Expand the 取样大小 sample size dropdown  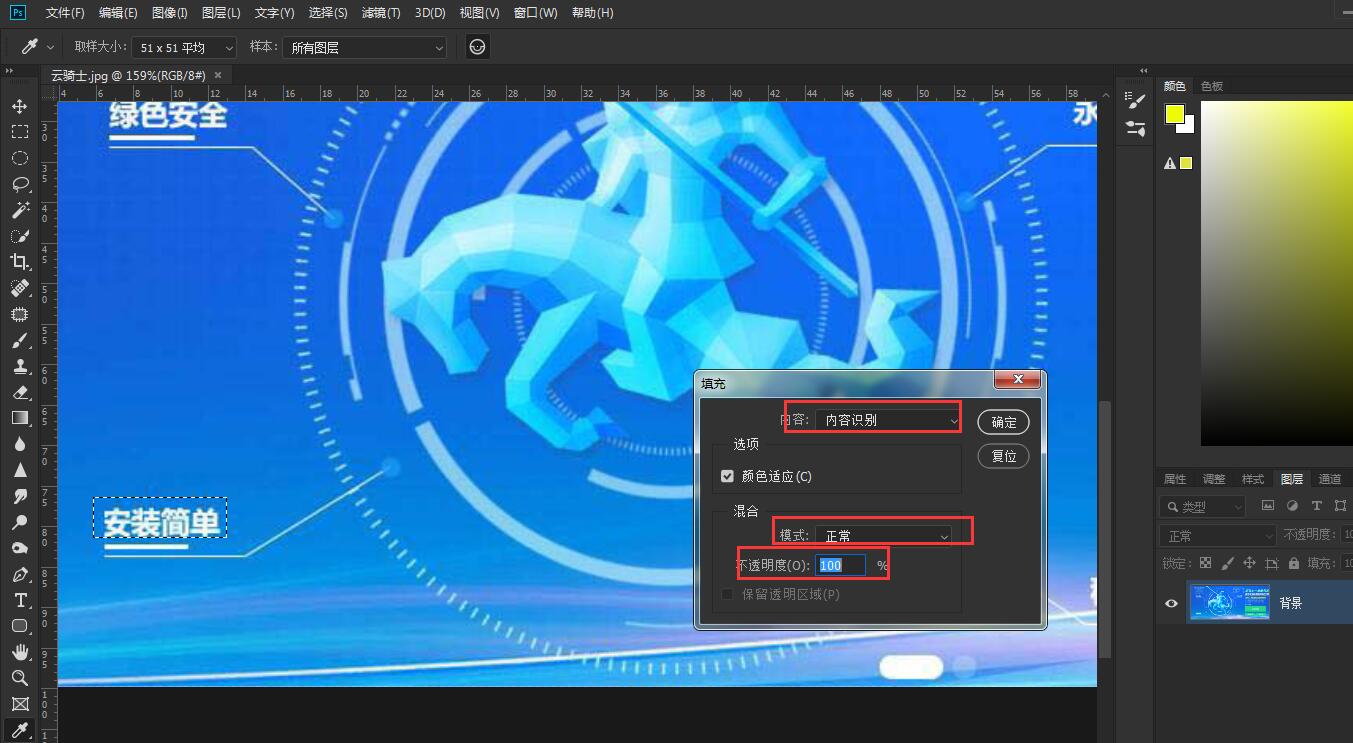184,48
